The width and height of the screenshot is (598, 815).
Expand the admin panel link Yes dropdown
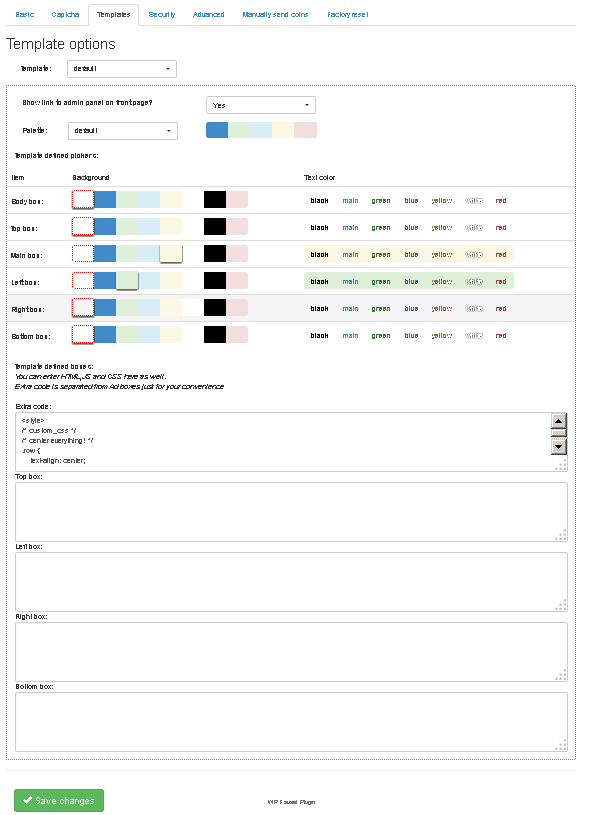pyautogui.click(x=261, y=105)
